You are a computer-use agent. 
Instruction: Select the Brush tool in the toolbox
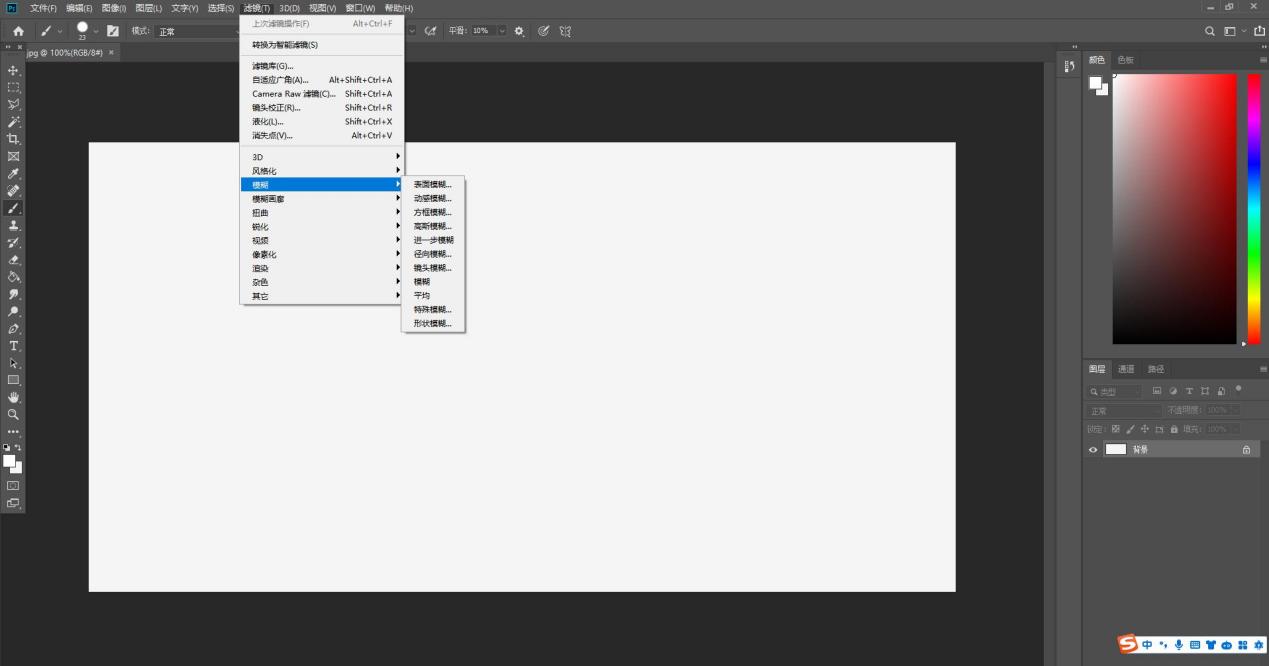tap(14, 208)
